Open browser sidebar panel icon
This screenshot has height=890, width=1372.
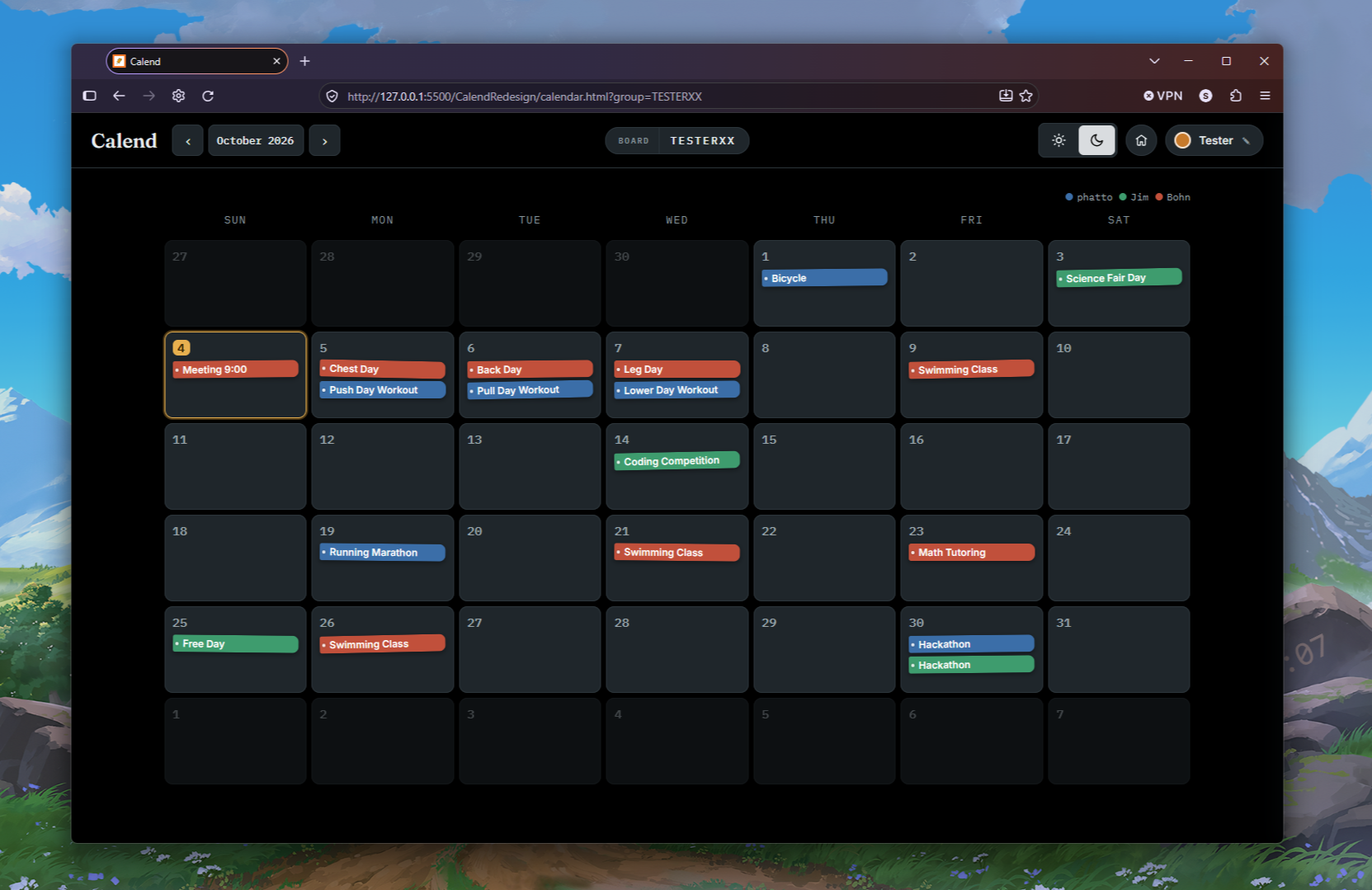pos(89,96)
